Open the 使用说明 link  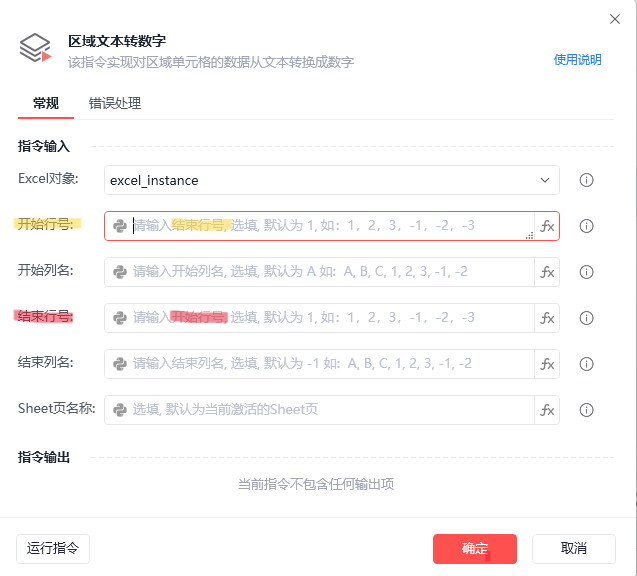point(578,60)
